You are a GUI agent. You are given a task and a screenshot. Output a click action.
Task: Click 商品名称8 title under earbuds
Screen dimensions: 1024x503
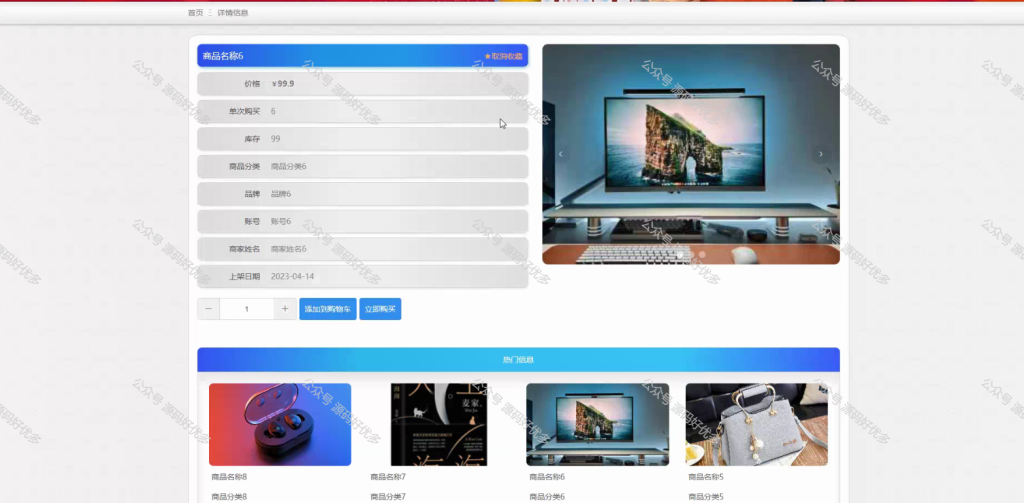point(229,477)
